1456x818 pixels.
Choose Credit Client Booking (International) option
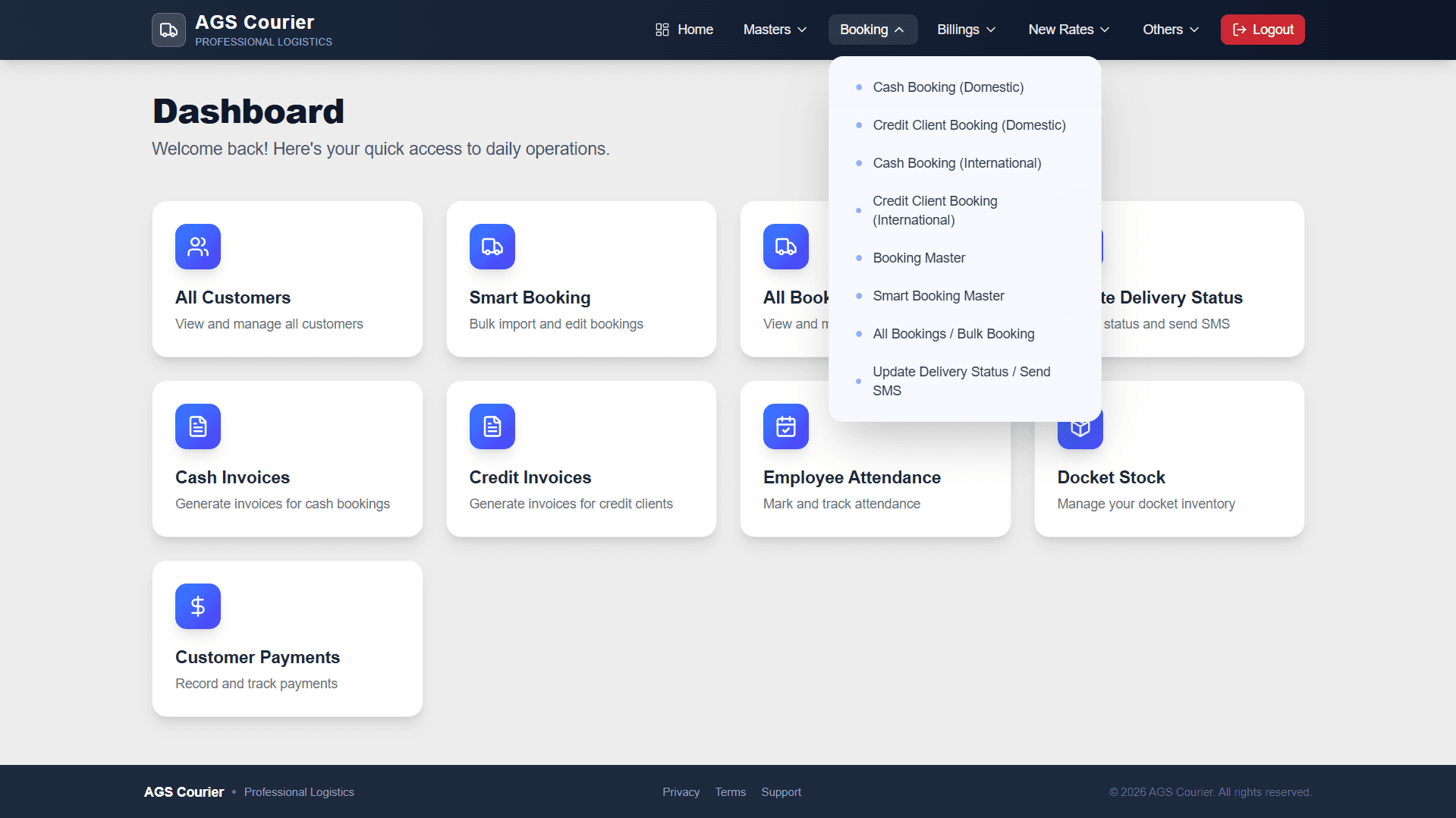pos(935,210)
